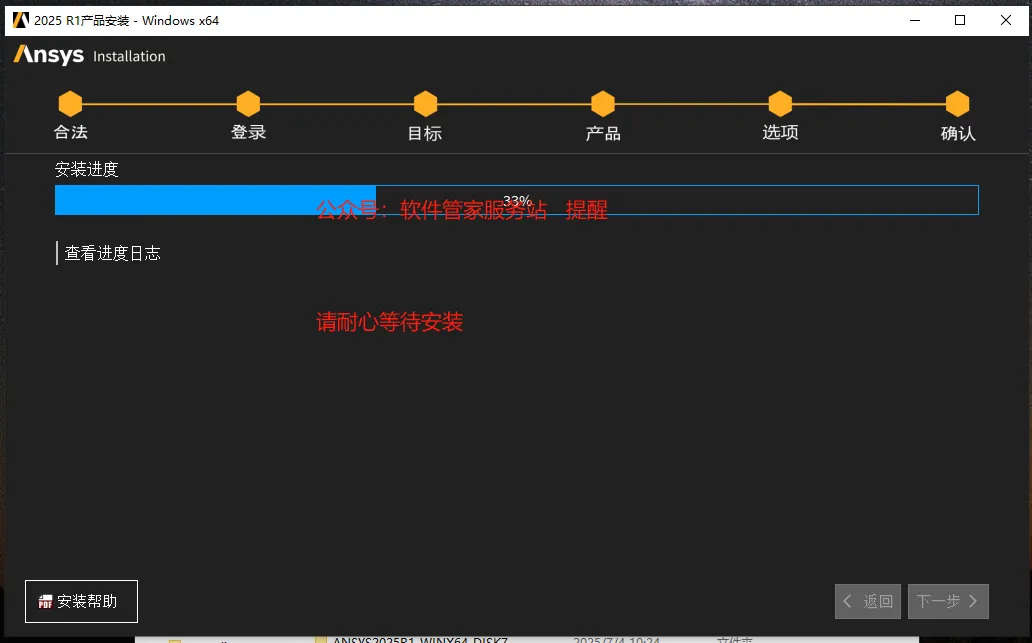This screenshot has width=1032, height=643.
Task: Click the 产品 step label
Action: 603,134
